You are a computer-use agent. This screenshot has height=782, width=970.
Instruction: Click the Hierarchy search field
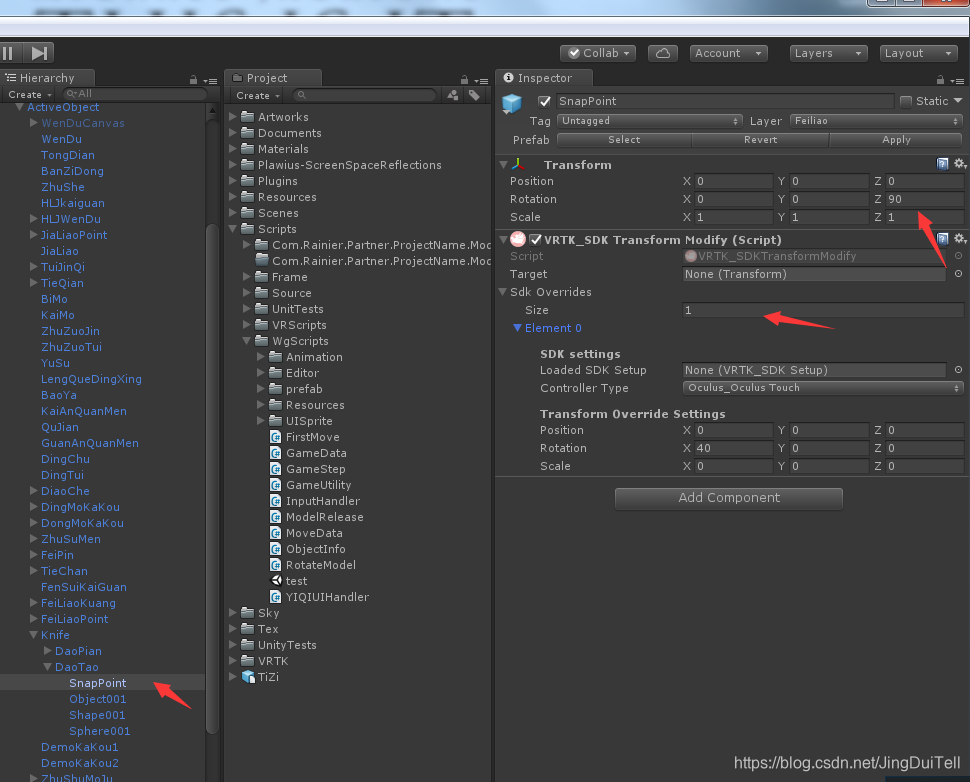point(134,93)
